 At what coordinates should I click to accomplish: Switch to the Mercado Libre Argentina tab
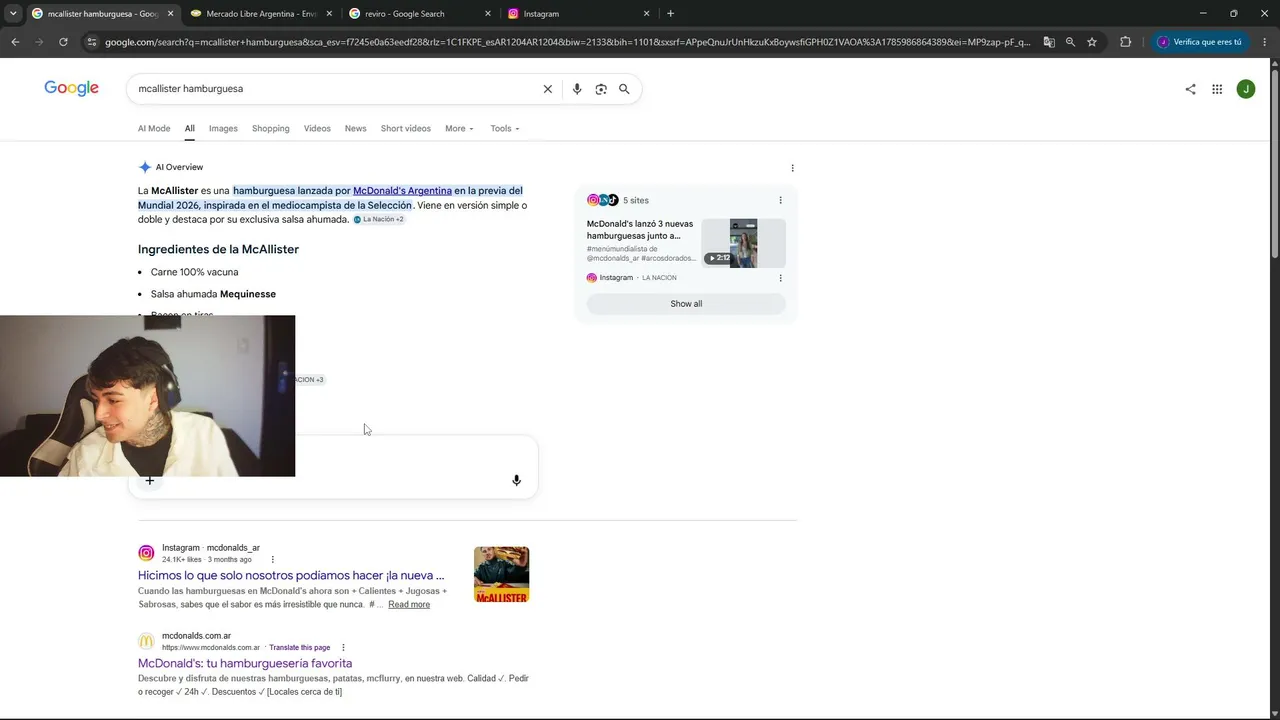pos(260,14)
